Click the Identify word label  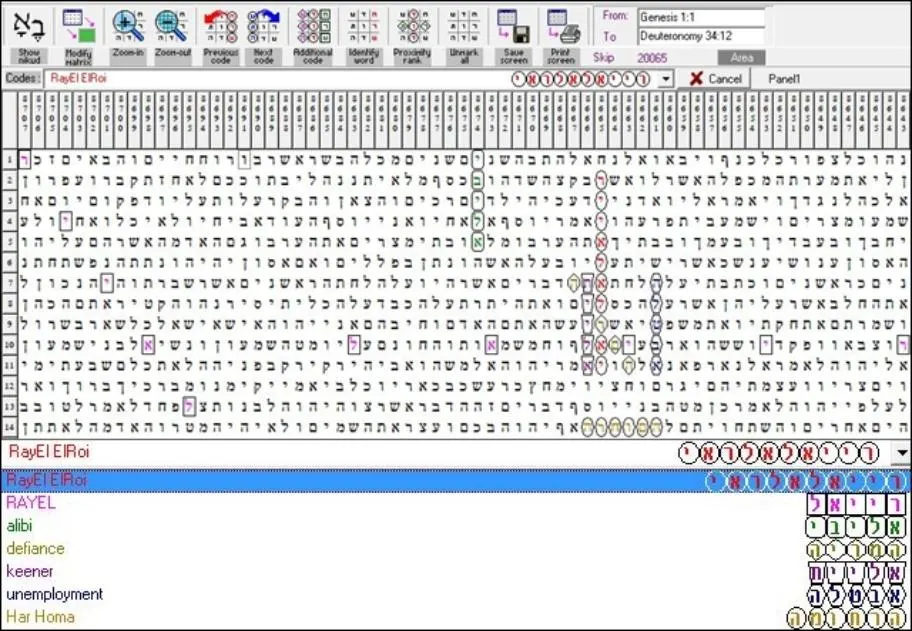(364, 56)
